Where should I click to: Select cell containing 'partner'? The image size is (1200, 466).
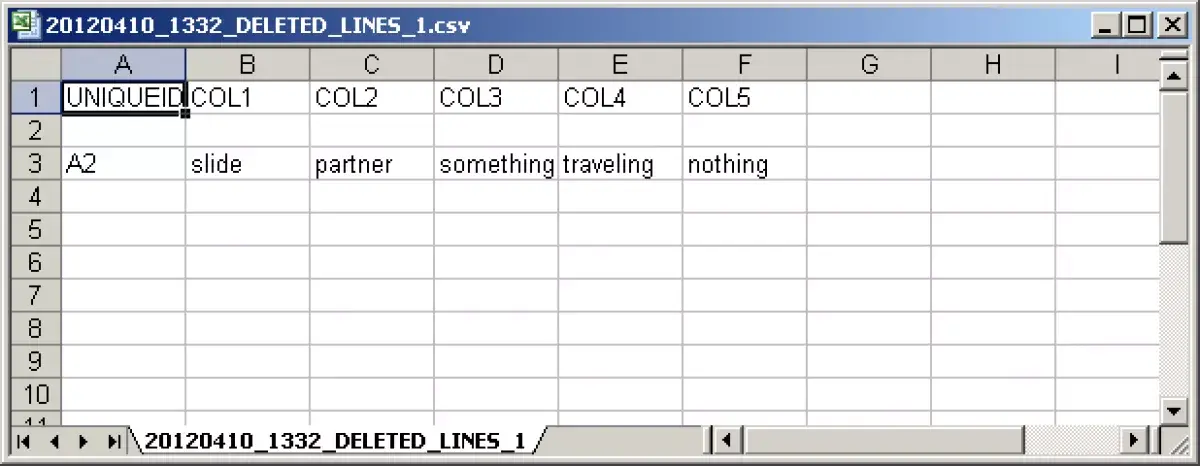coord(372,164)
